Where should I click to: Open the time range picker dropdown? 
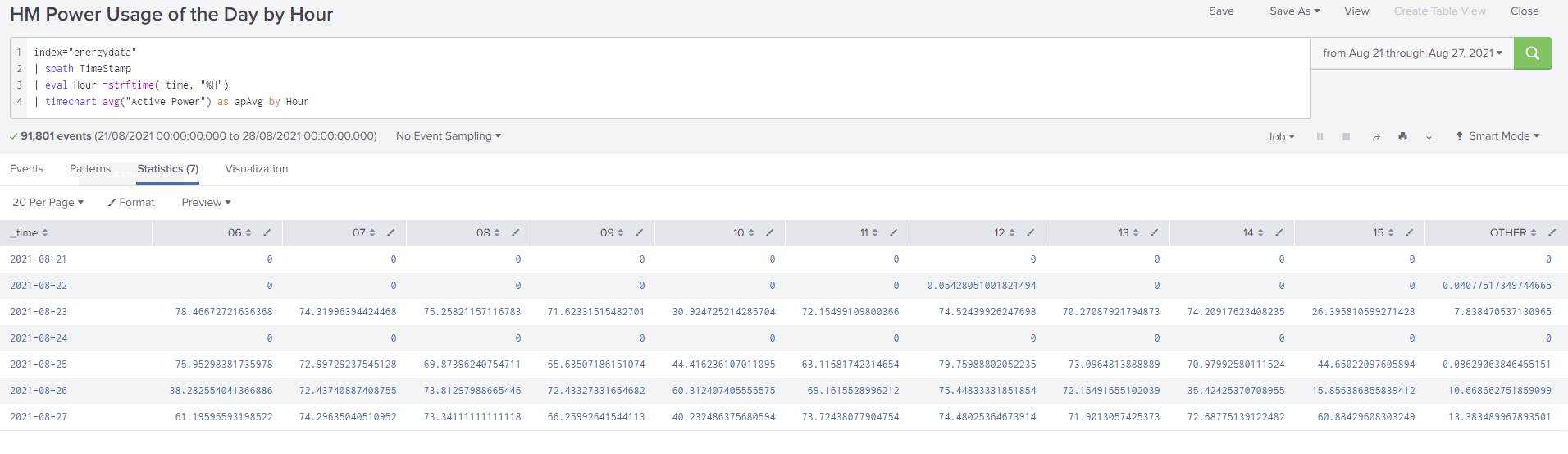pyautogui.click(x=1412, y=53)
